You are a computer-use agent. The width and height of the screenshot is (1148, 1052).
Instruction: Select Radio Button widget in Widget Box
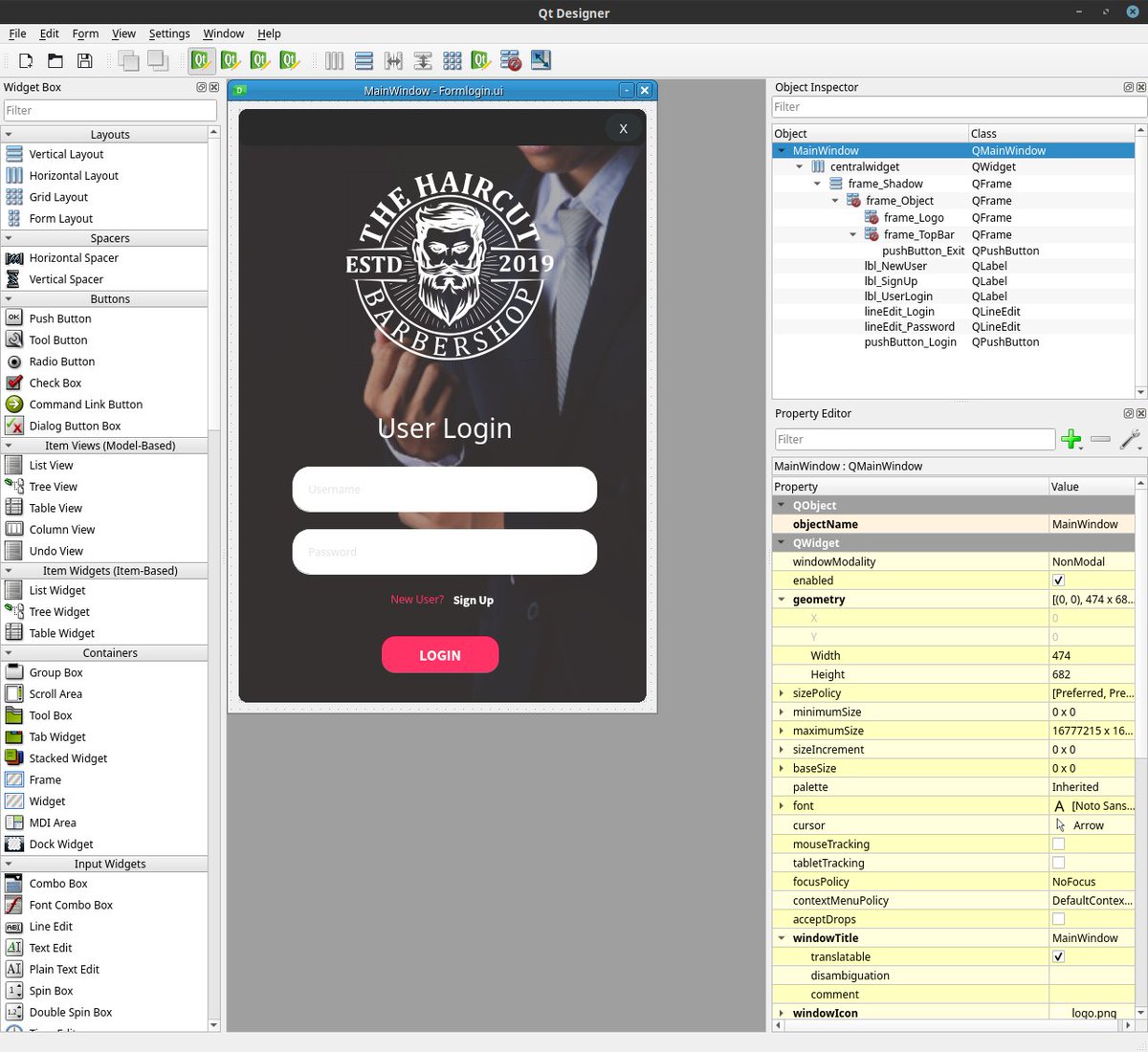pyautogui.click(x=62, y=362)
